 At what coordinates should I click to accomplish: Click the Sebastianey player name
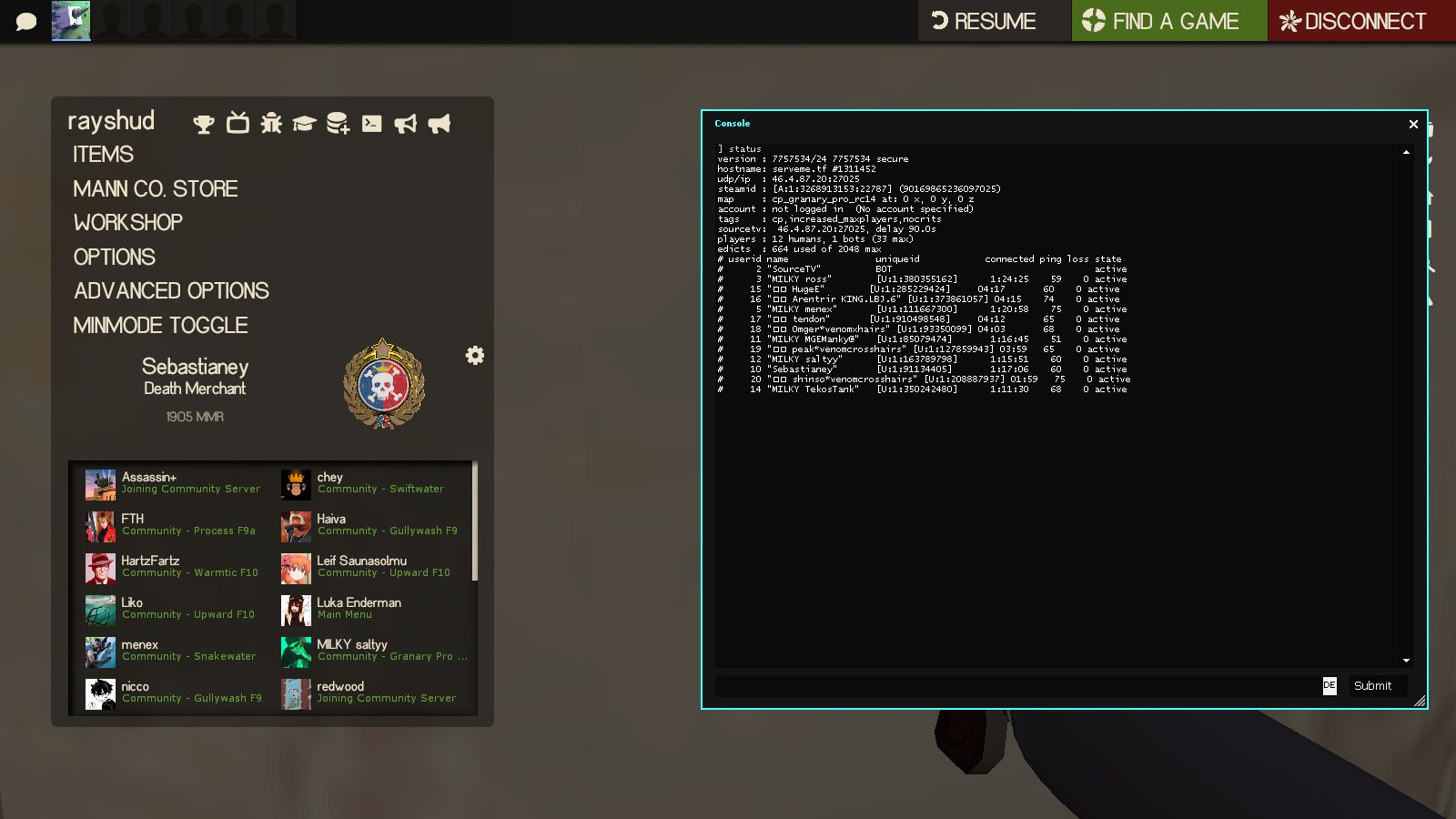[195, 367]
